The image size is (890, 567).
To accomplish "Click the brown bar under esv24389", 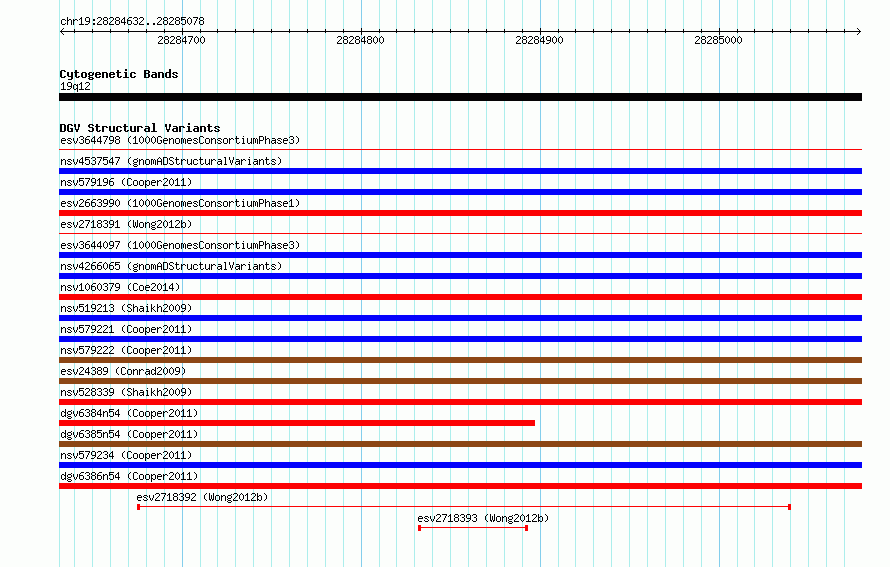I will (460, 381).
